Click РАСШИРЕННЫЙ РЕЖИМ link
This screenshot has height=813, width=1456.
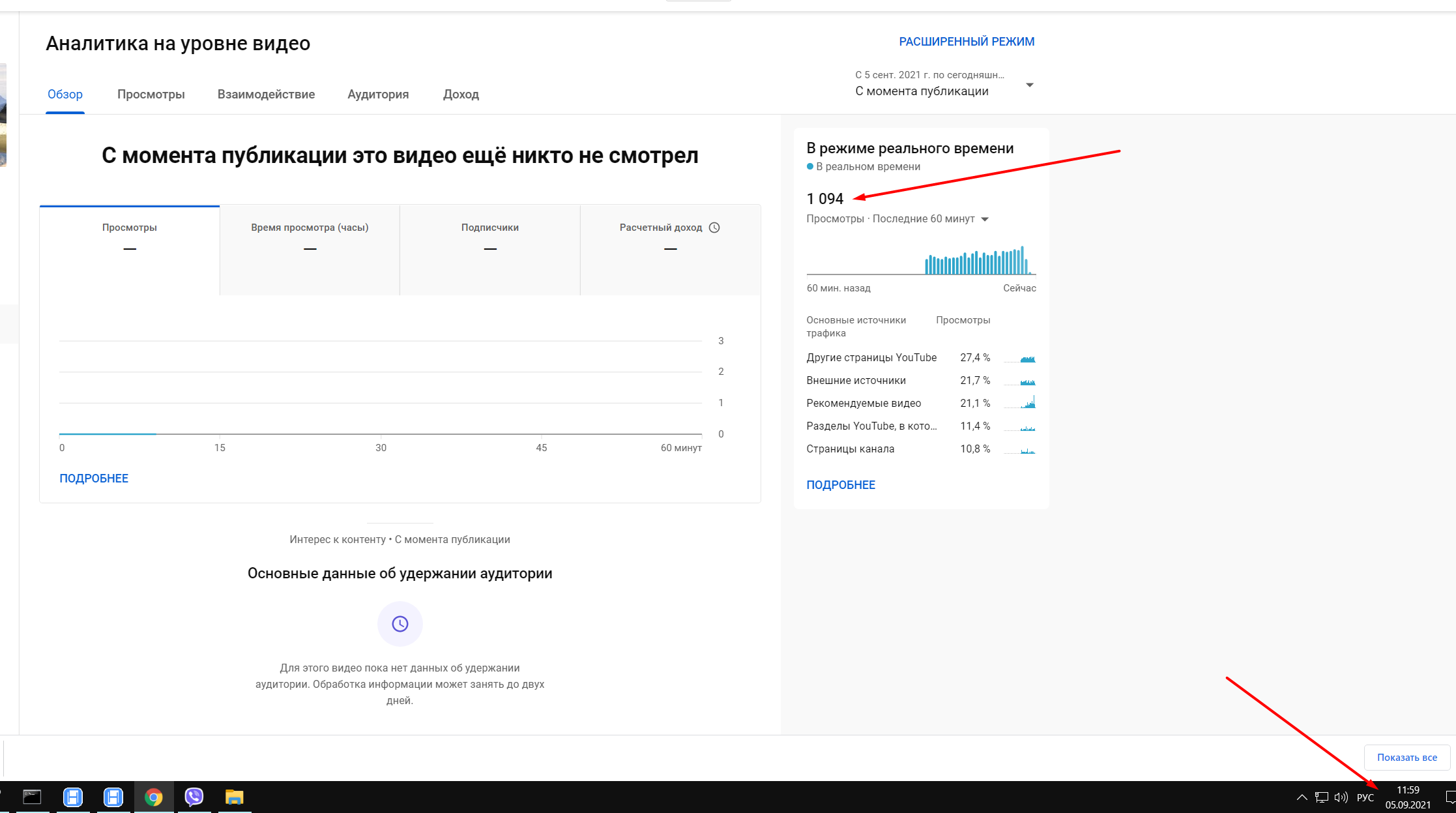(x=967, y=42)
